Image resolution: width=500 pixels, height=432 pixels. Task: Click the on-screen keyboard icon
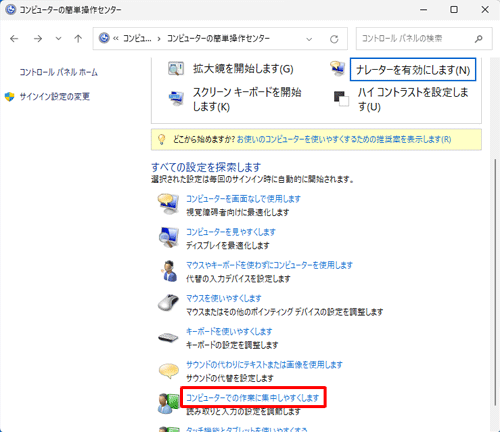176,98
